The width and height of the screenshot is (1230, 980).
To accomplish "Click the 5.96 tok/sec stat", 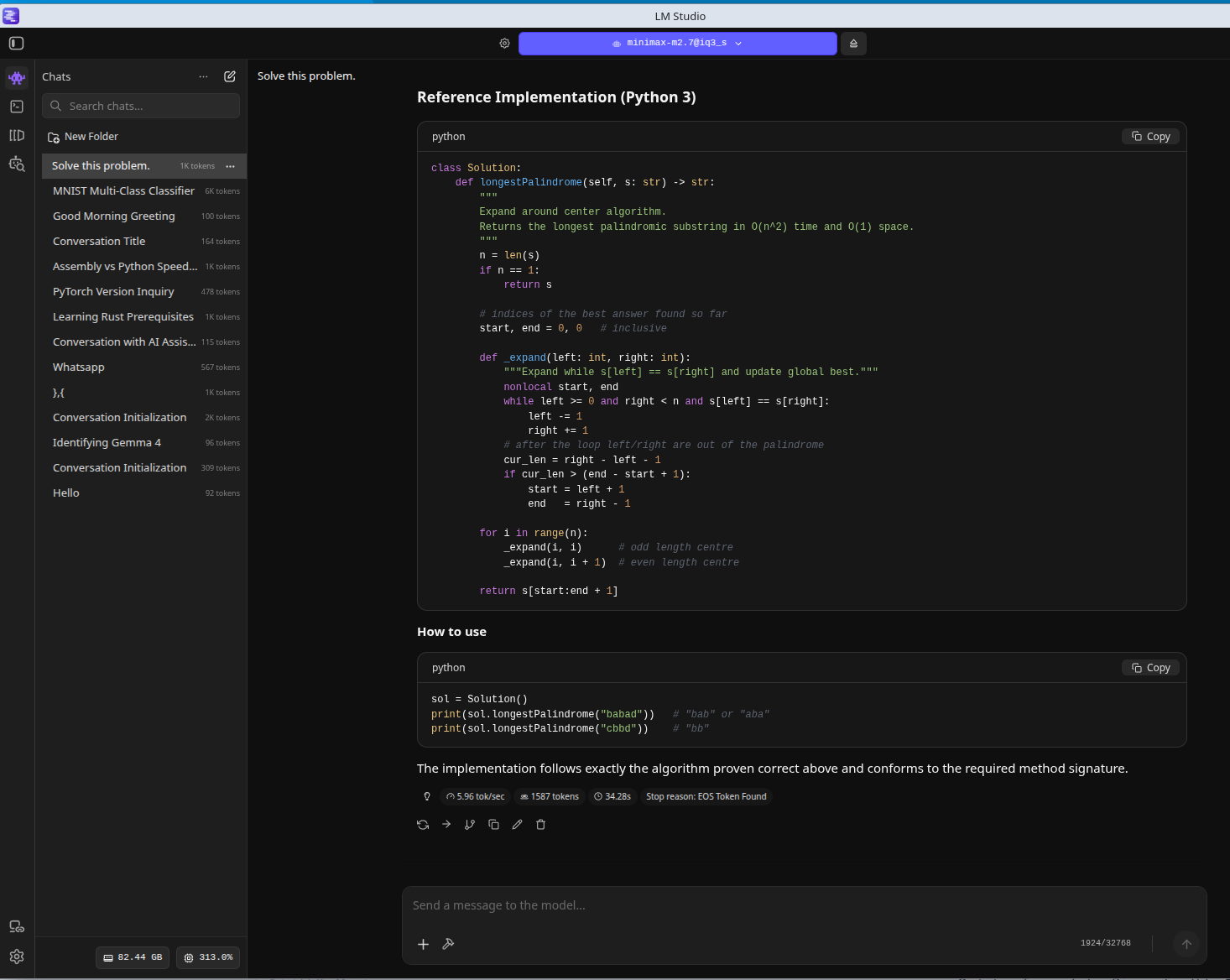I will point(475,797).
